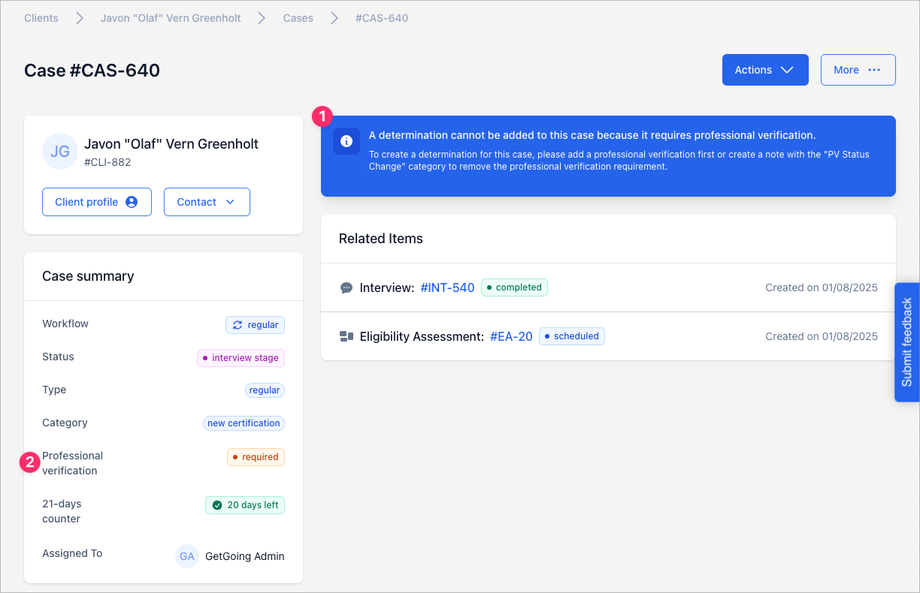The image size is (920, 593).
Task: Click the Eligibility Assessment icon
Action: (x=346, y=337)
